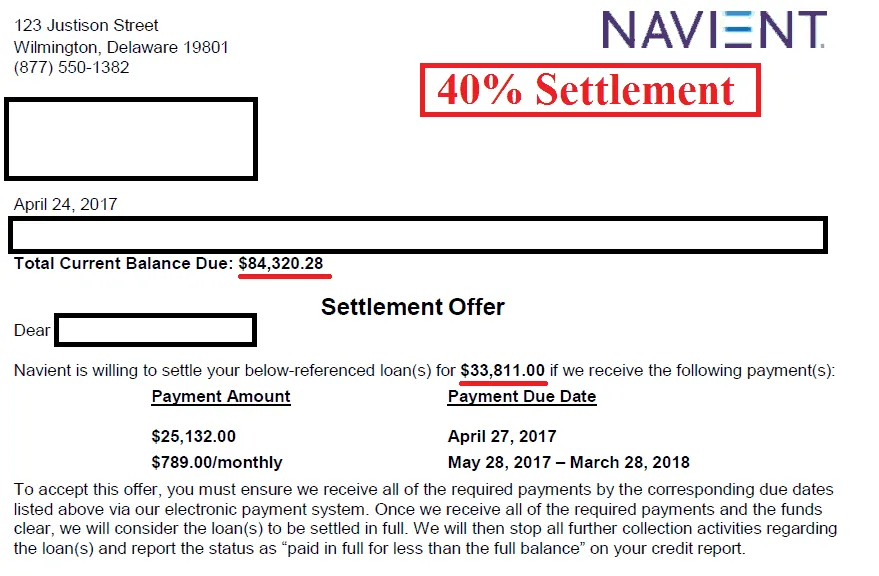
Task: Click the redacted name box after Dear
Action: (x=155, y=330)
